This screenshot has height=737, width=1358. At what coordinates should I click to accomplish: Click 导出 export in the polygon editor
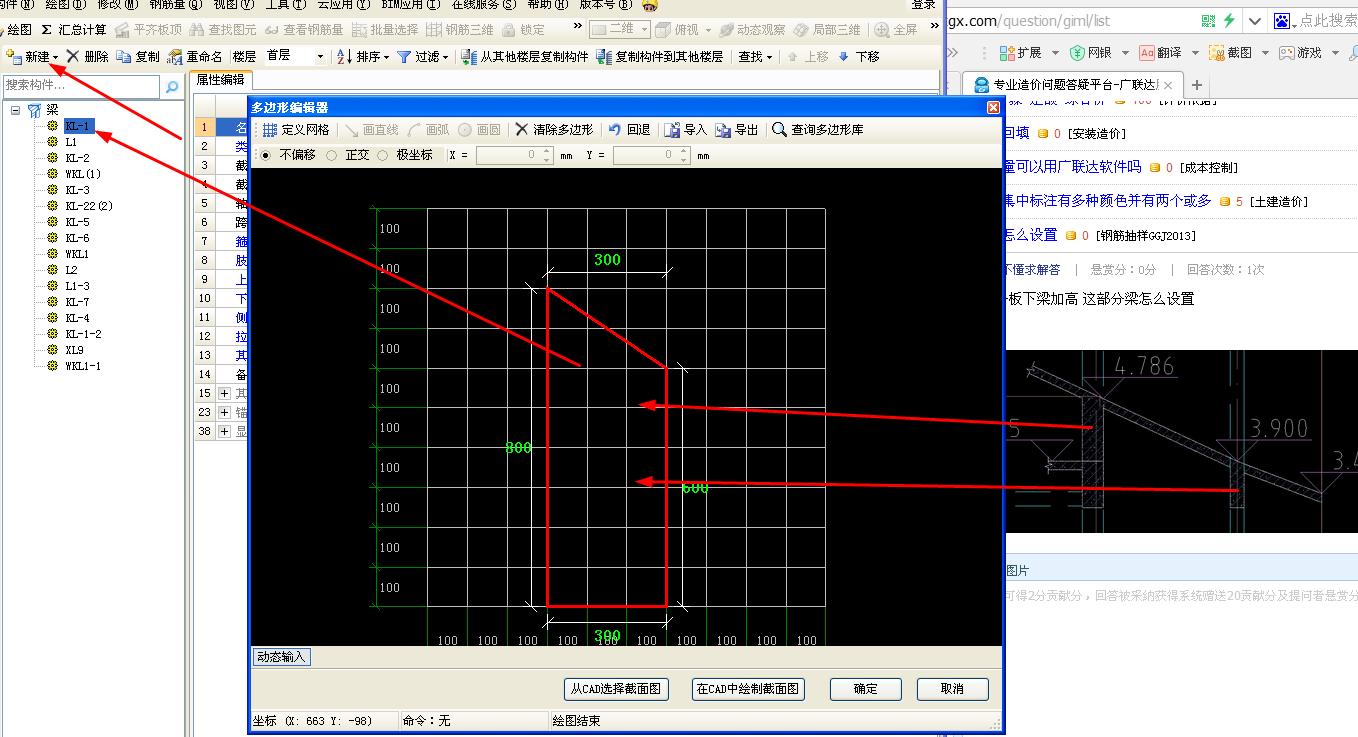pyautogui.click(x=738, y=130)
